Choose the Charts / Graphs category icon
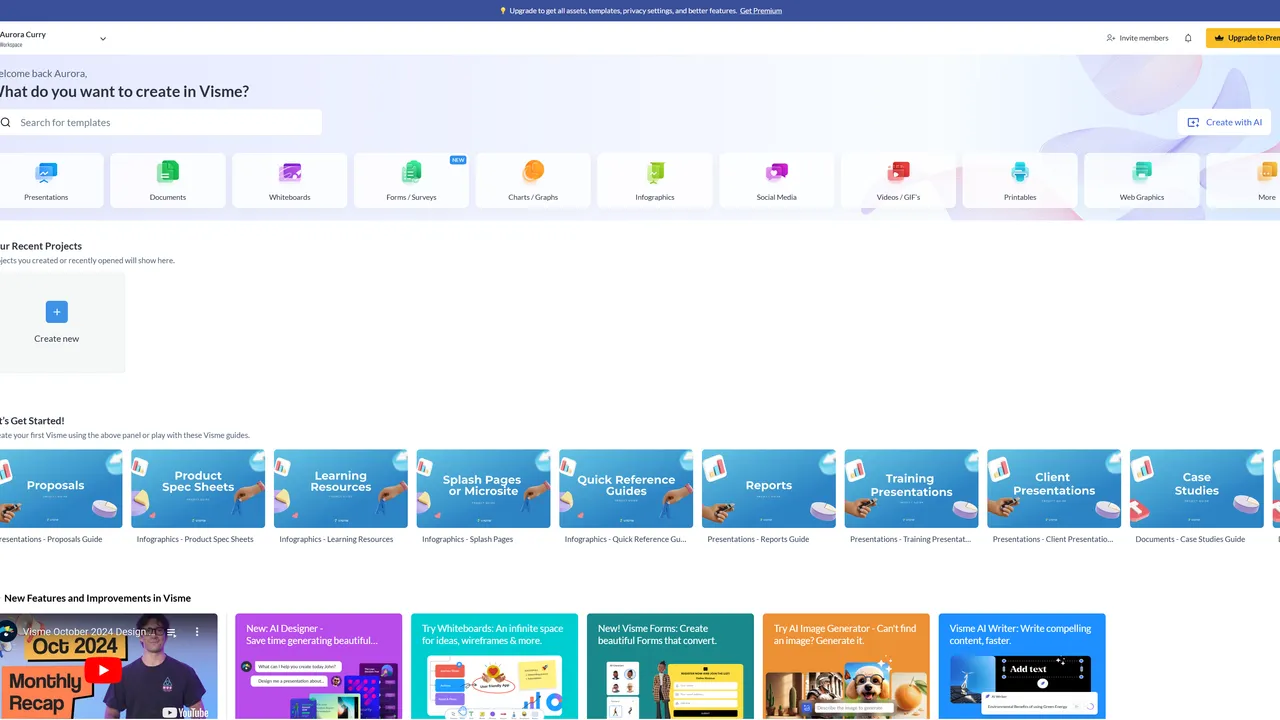Image resolution: width=1280 pixels, height=720 pixels. [x=533, y=172]
